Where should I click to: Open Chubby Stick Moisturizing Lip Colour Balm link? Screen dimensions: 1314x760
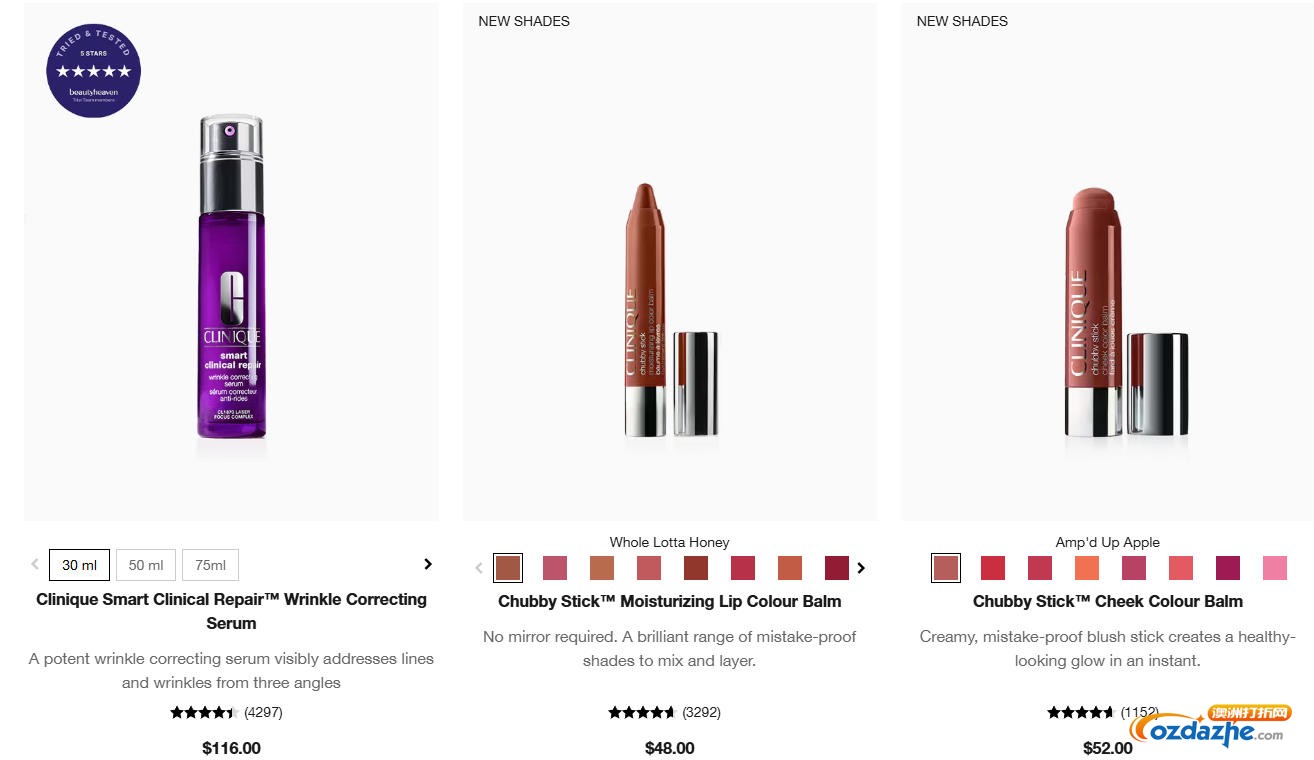[669, 602]
